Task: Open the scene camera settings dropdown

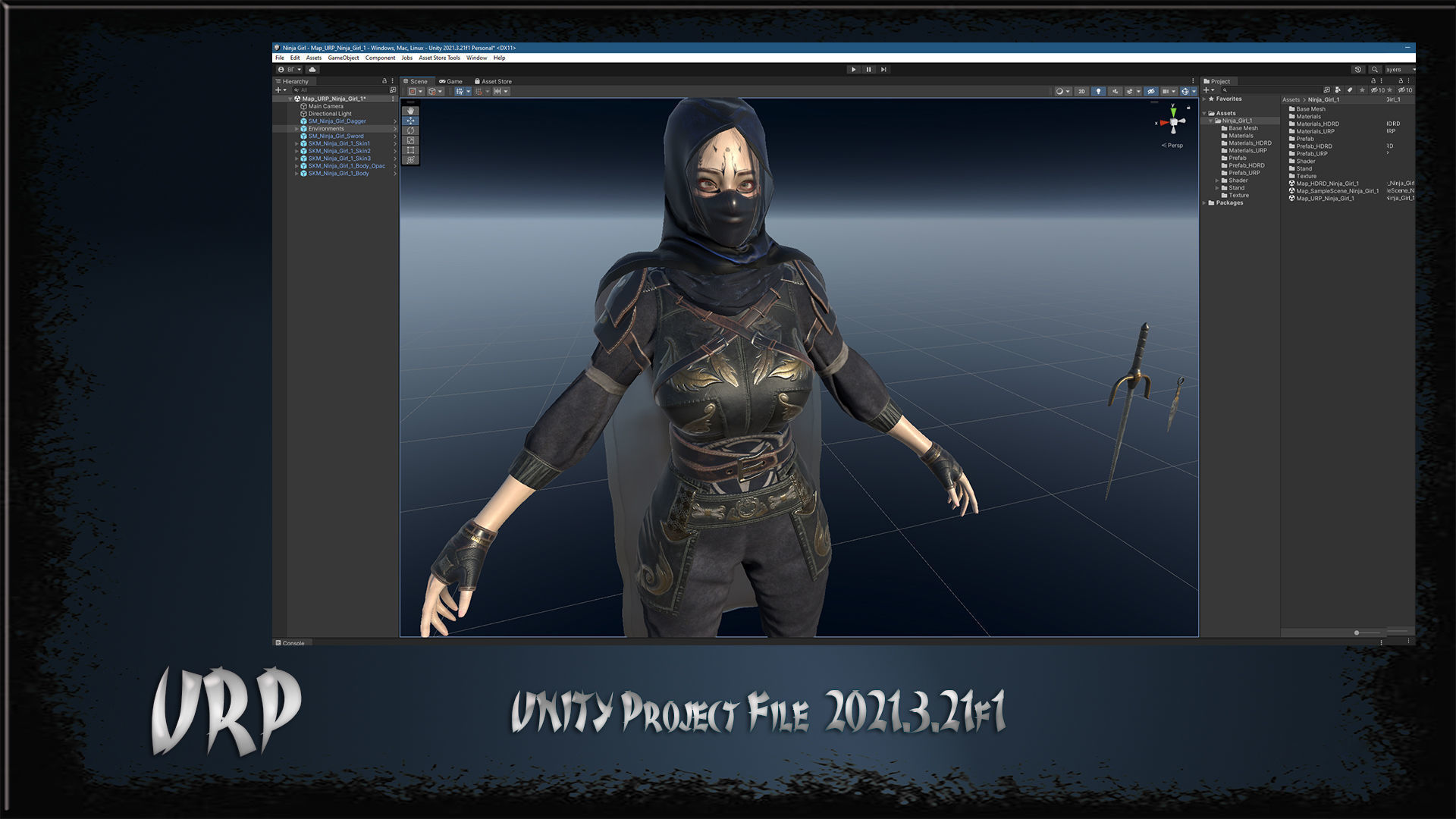Action: (1169, 91)
